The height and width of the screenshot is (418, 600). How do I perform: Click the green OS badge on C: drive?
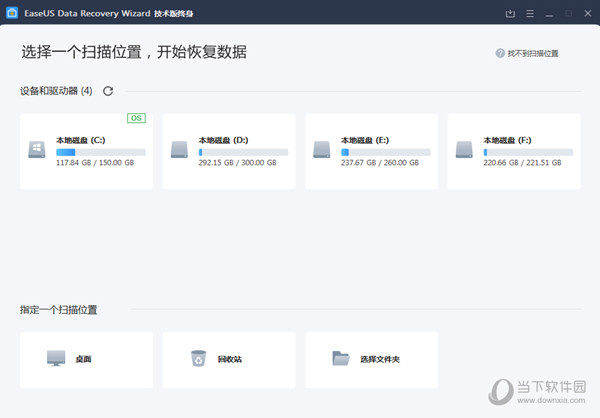[x=136, y=118]
